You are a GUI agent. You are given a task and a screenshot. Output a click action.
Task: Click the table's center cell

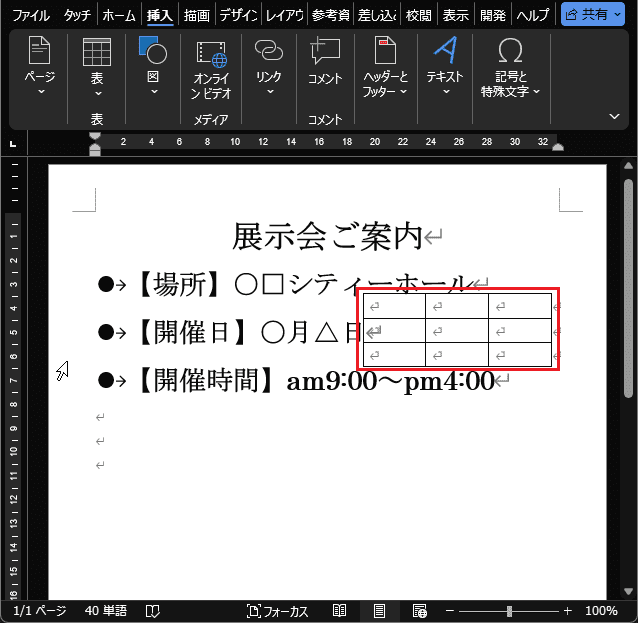[457, 330]
